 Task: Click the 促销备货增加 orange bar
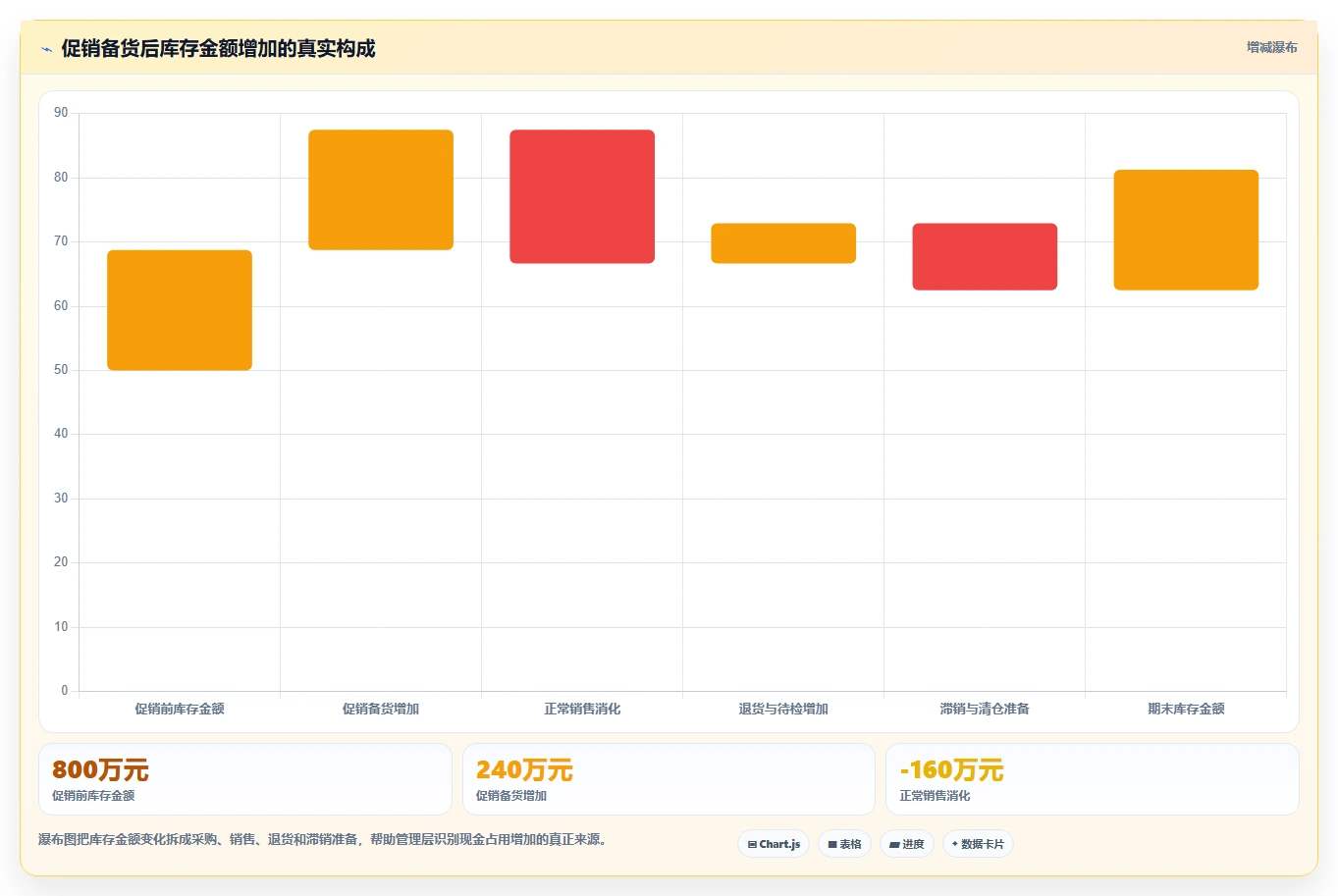point(381,189)
